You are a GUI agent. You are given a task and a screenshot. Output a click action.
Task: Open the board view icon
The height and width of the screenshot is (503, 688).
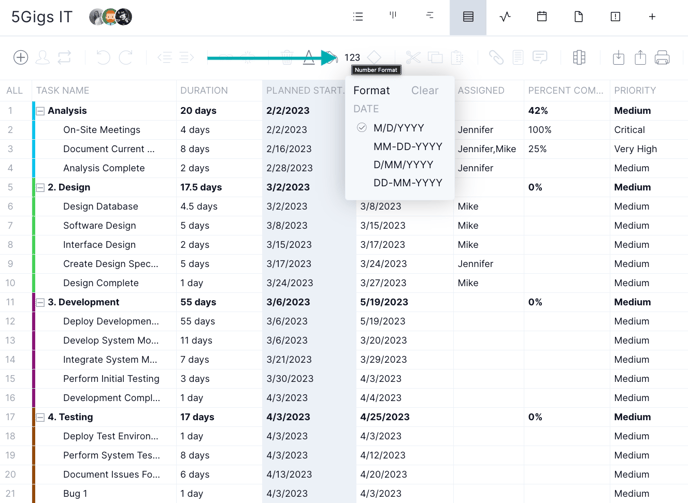coord(393,16)
